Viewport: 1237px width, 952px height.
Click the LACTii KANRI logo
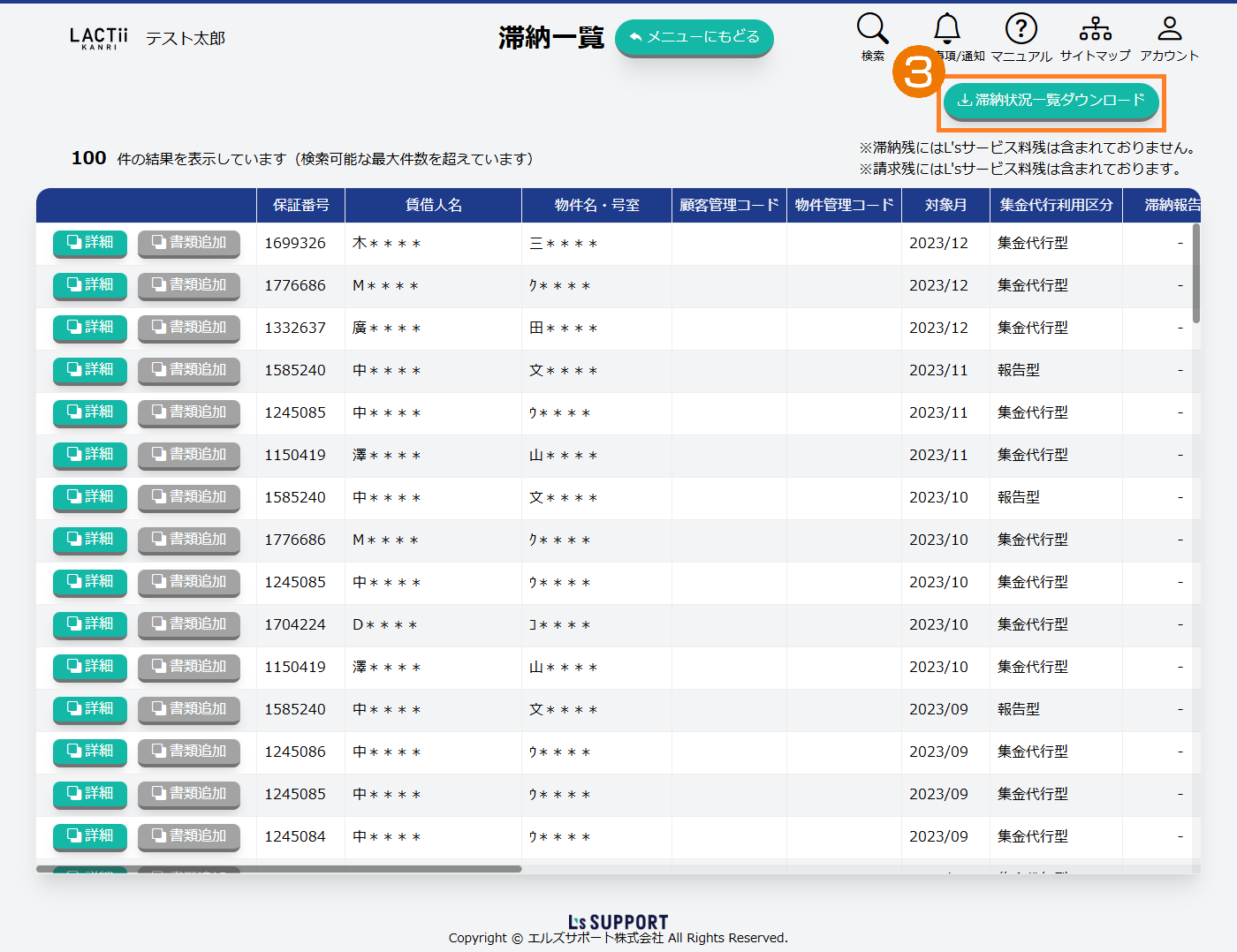point(98,38)
